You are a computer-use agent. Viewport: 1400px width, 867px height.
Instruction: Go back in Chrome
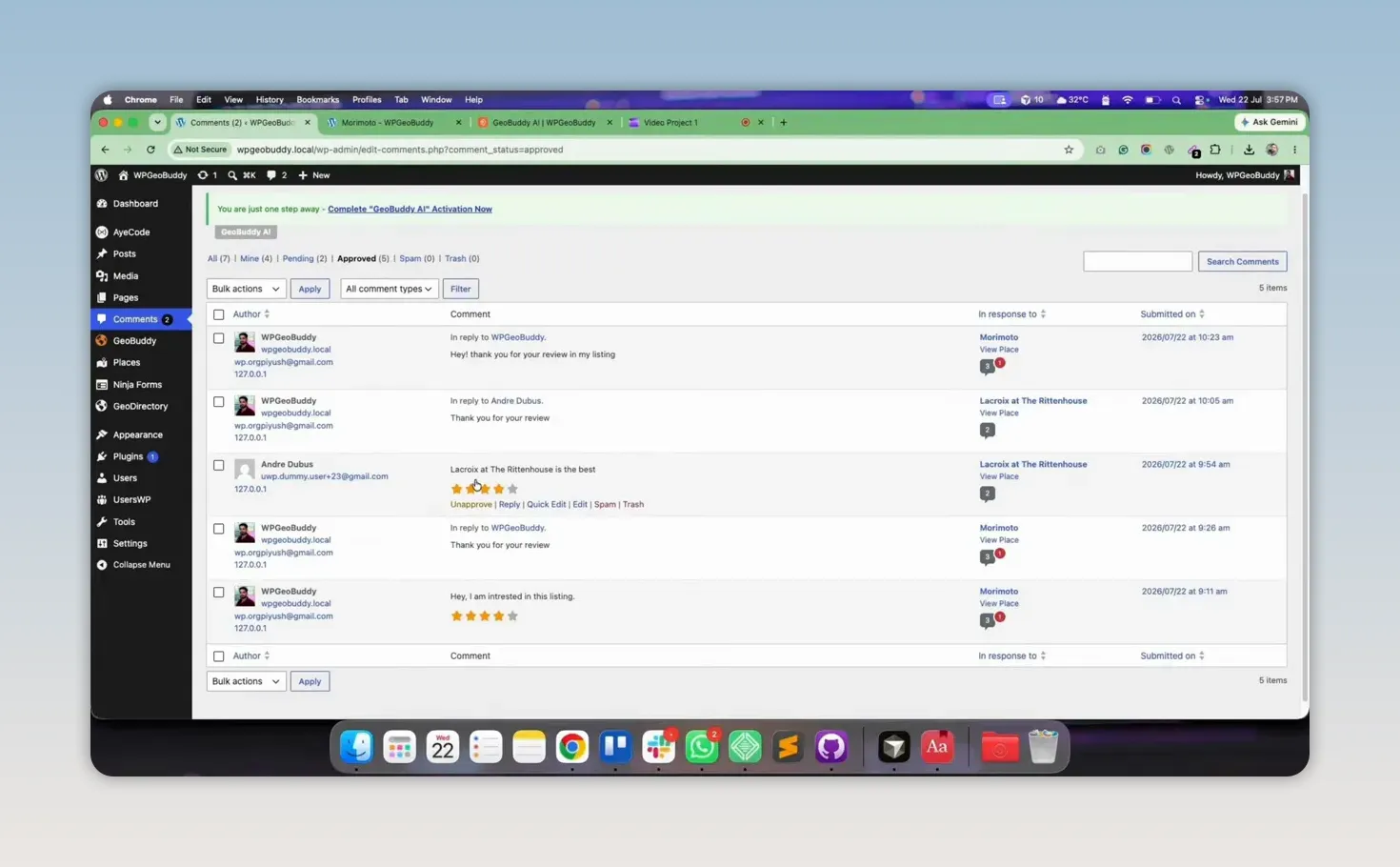105,150
